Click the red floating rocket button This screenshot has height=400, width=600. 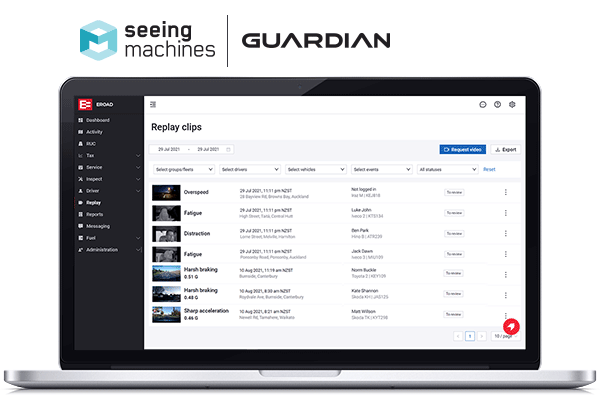click(511, 327)
